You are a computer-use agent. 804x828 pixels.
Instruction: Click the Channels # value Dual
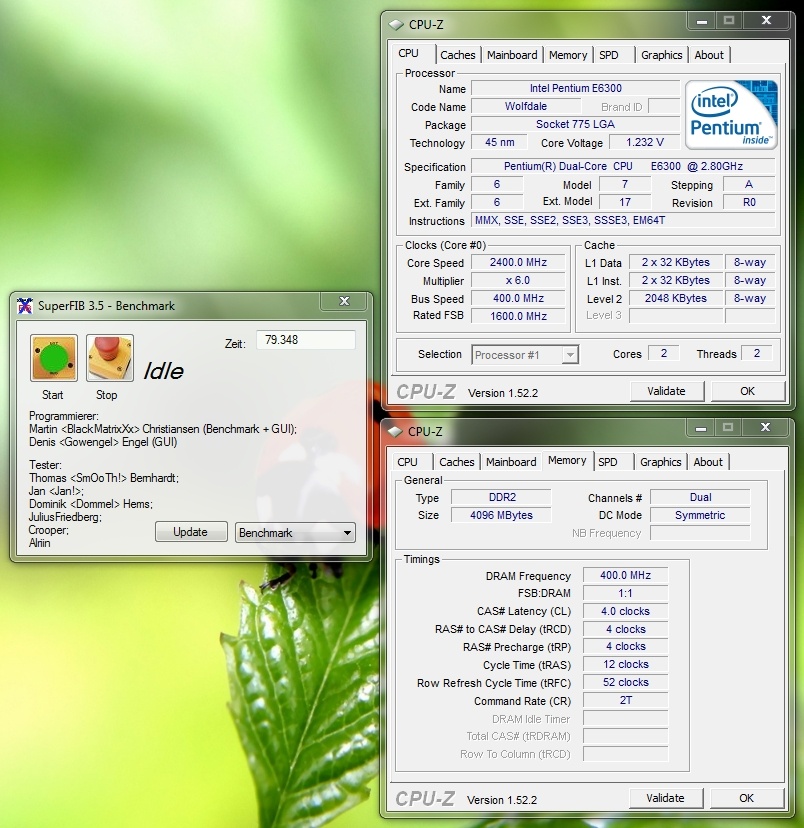pos(700,497)
